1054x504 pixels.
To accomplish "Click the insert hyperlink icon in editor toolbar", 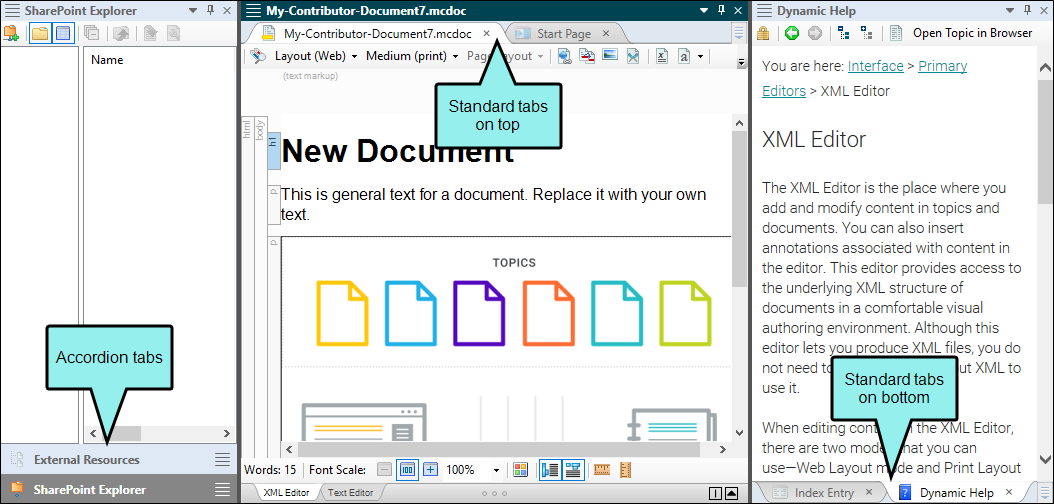I will 564,56.
